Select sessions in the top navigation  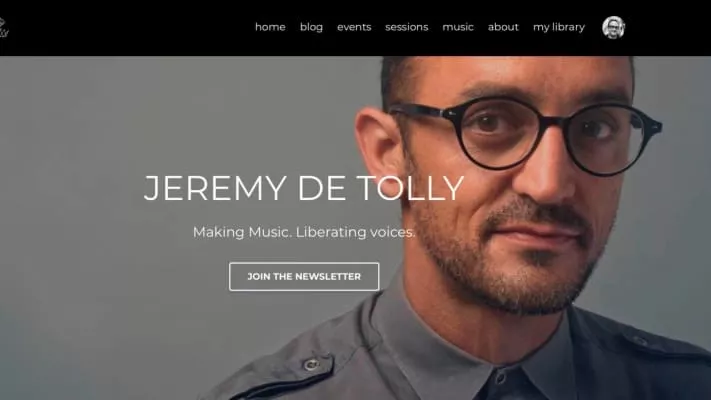click(x=407, y=27)
